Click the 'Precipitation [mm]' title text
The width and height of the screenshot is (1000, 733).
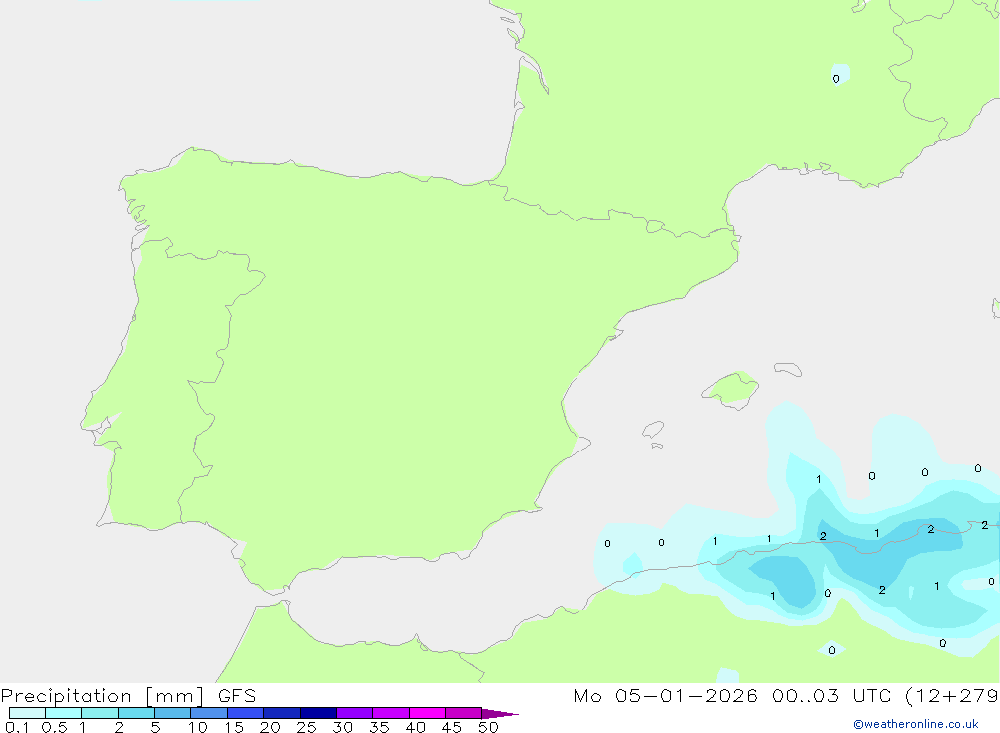point(102,696)
